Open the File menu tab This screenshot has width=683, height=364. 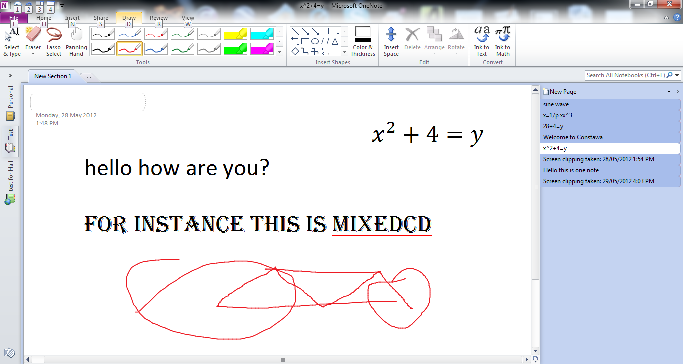(x=14, y=18)
